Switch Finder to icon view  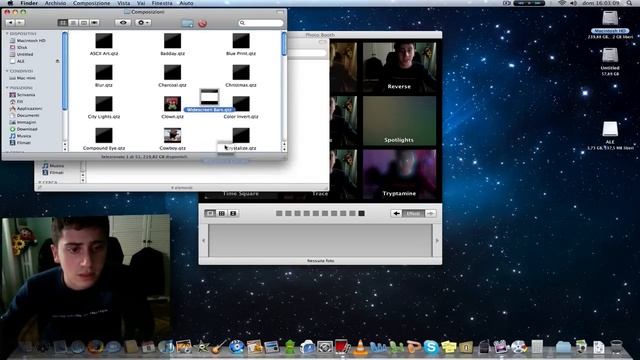(62, 23)
